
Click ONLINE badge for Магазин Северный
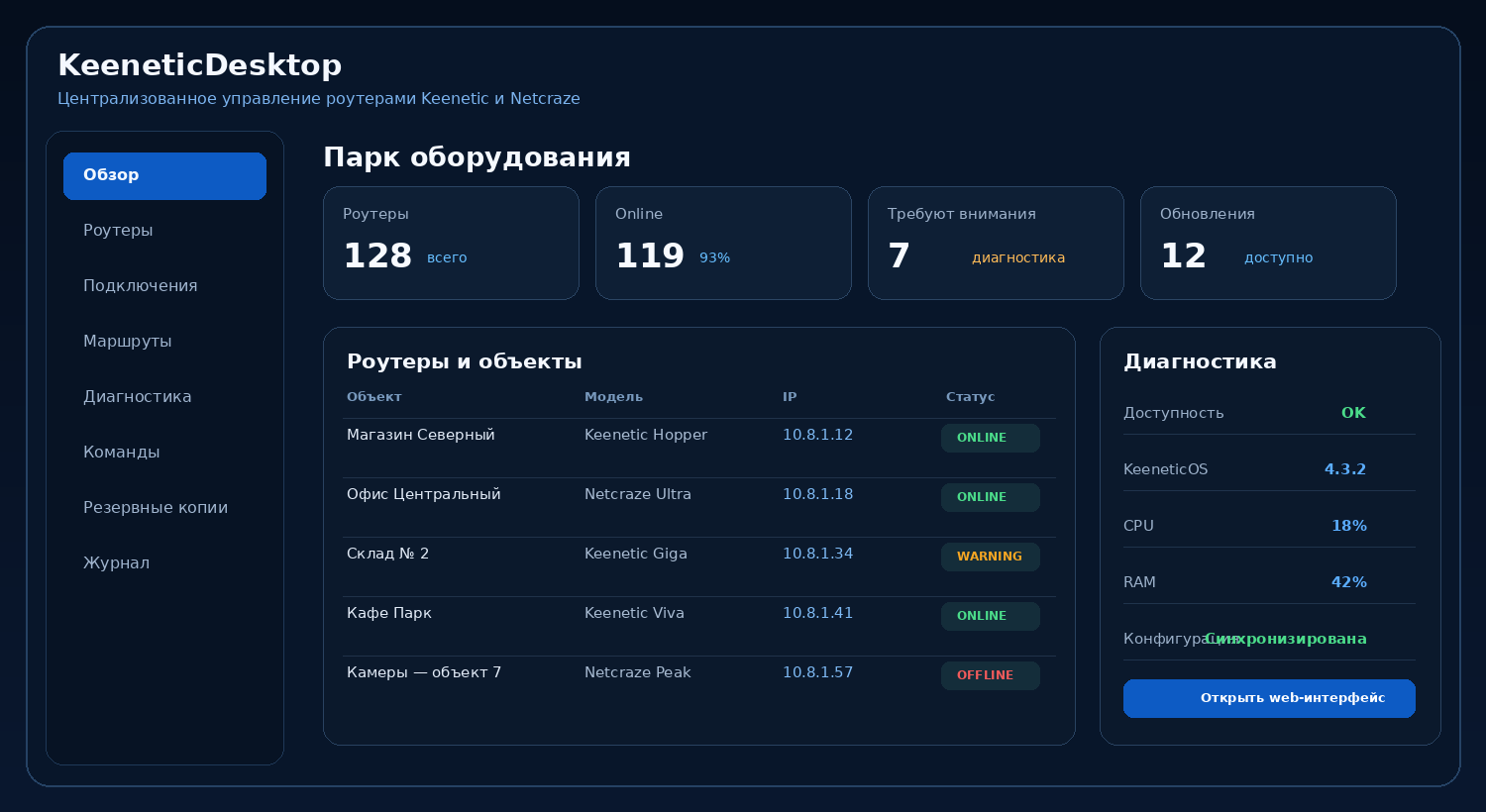(991, 438)
